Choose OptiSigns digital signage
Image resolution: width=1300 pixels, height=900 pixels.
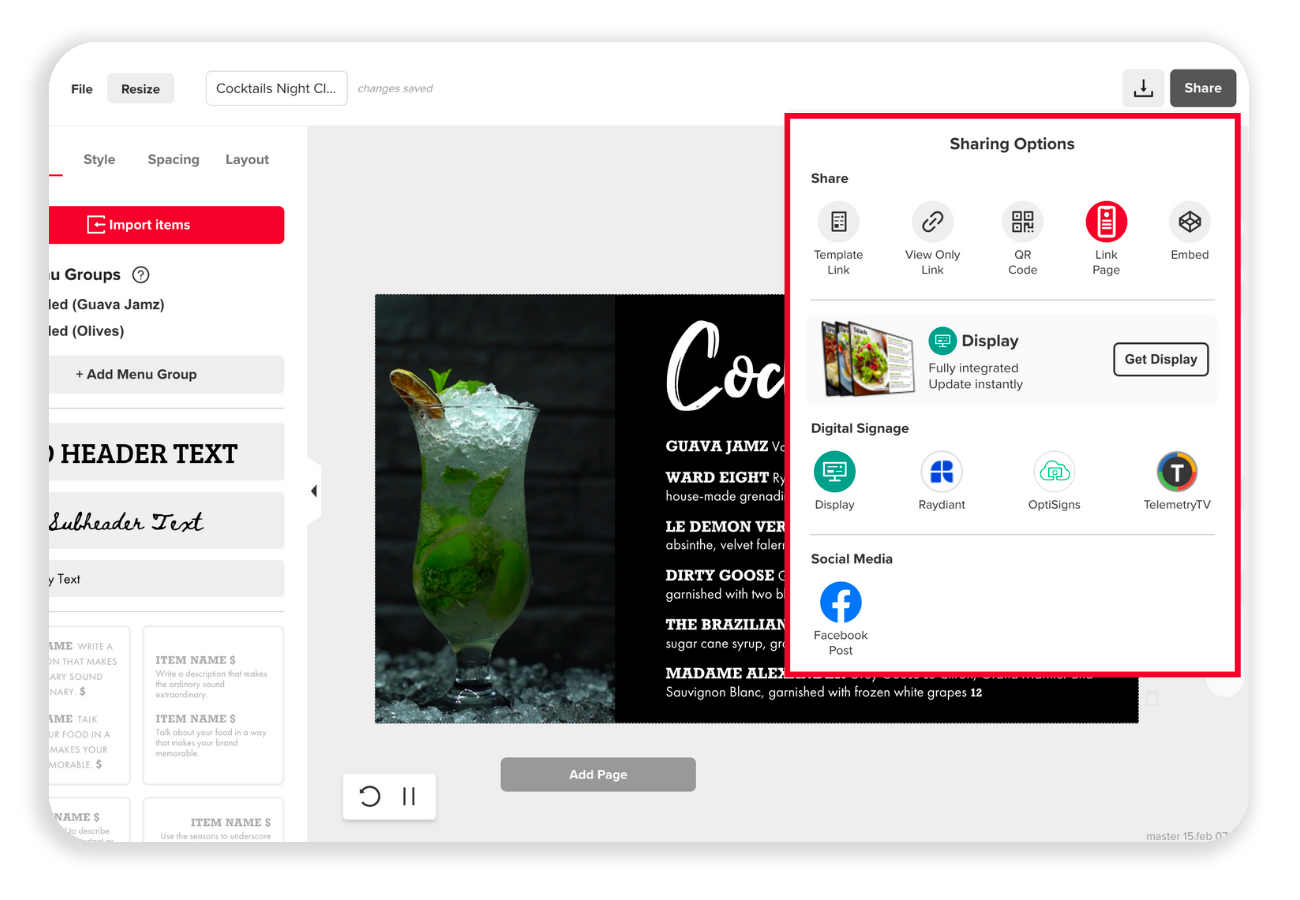1054,471
